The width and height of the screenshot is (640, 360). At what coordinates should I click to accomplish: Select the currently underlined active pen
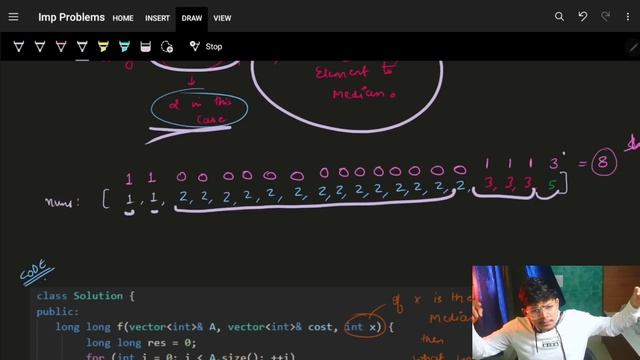pos(82,47)
